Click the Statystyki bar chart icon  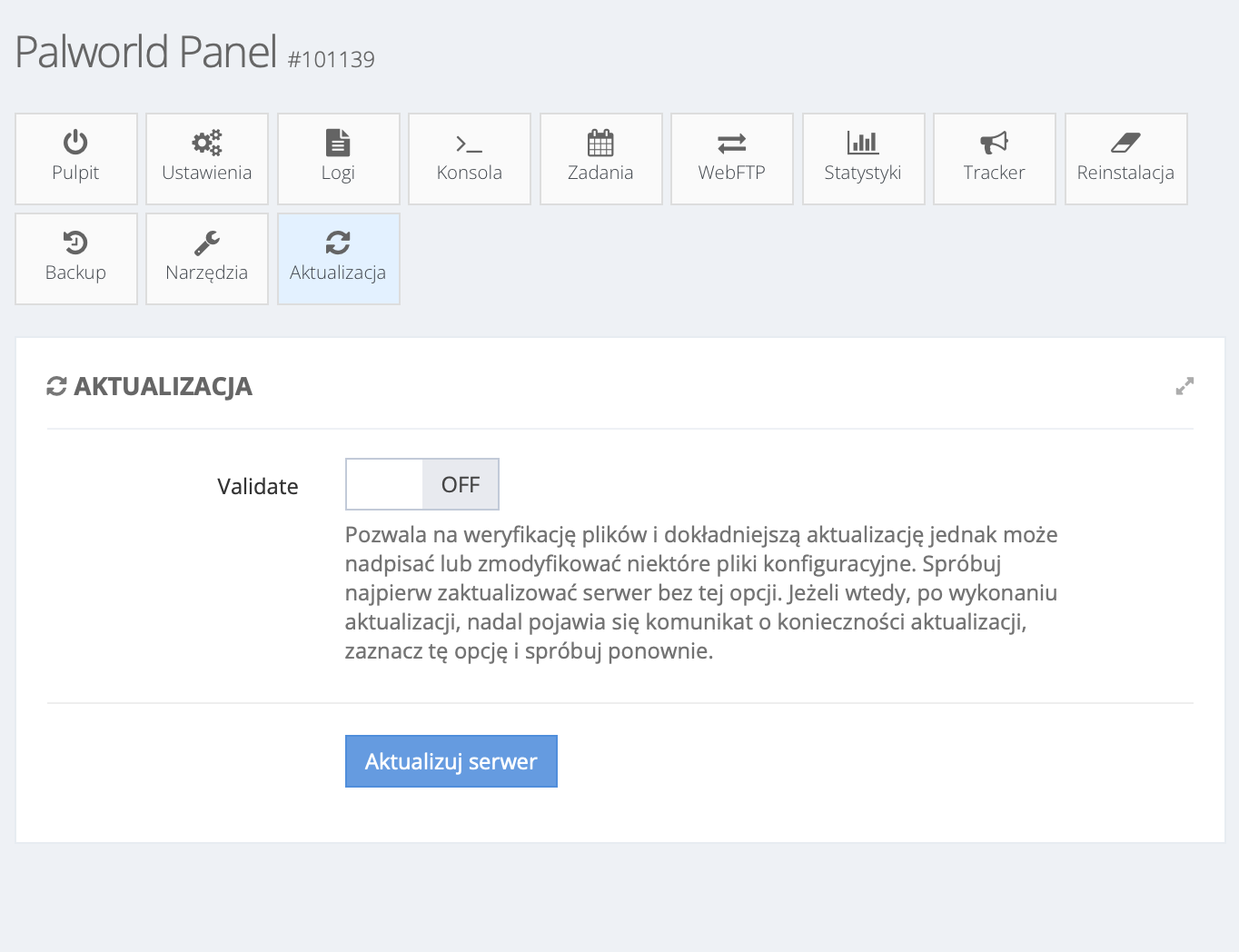pos(862,143)
